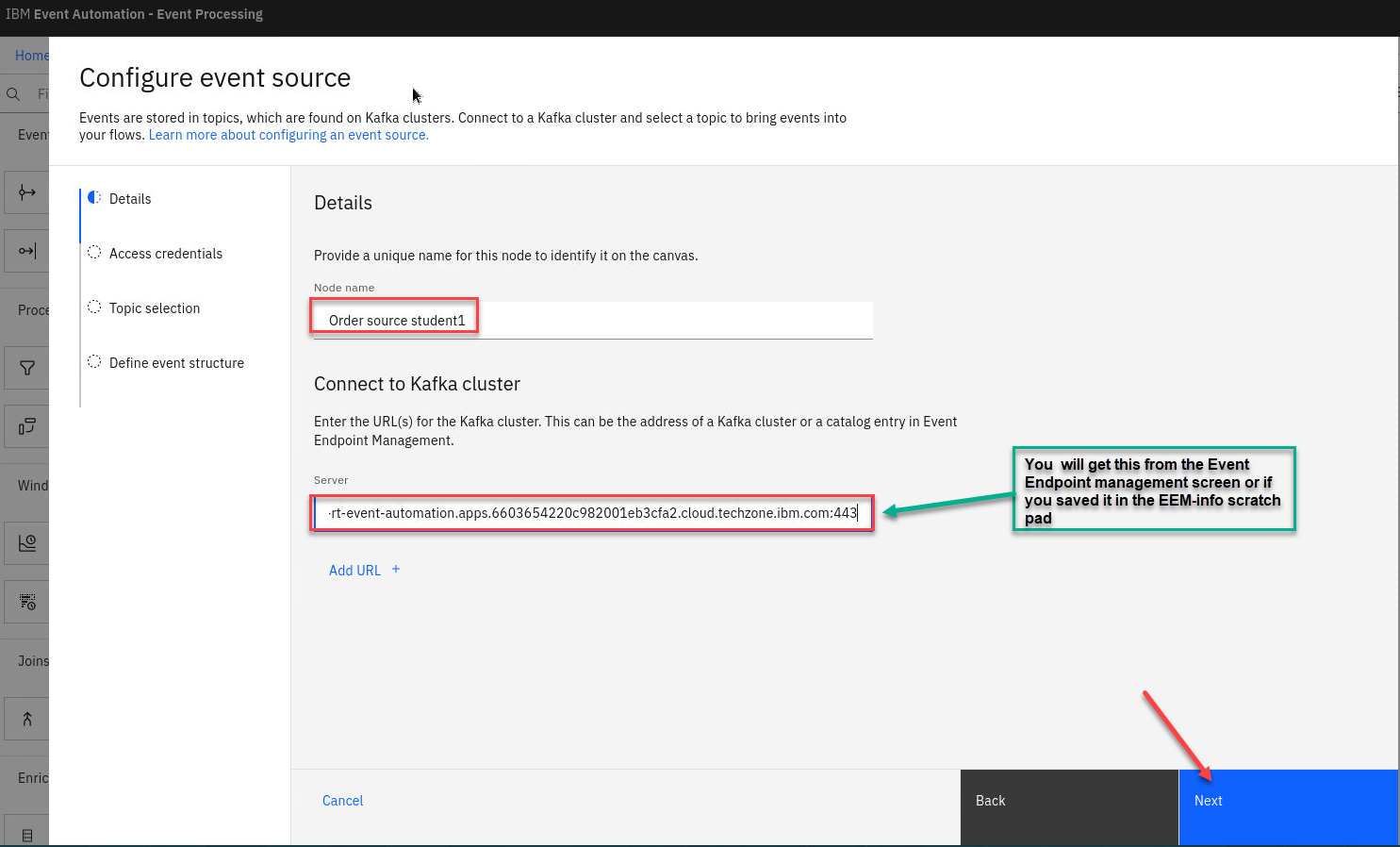Pick the Filter processor funnel icon
The image size is (1400, 847).
tap(26, 368)
